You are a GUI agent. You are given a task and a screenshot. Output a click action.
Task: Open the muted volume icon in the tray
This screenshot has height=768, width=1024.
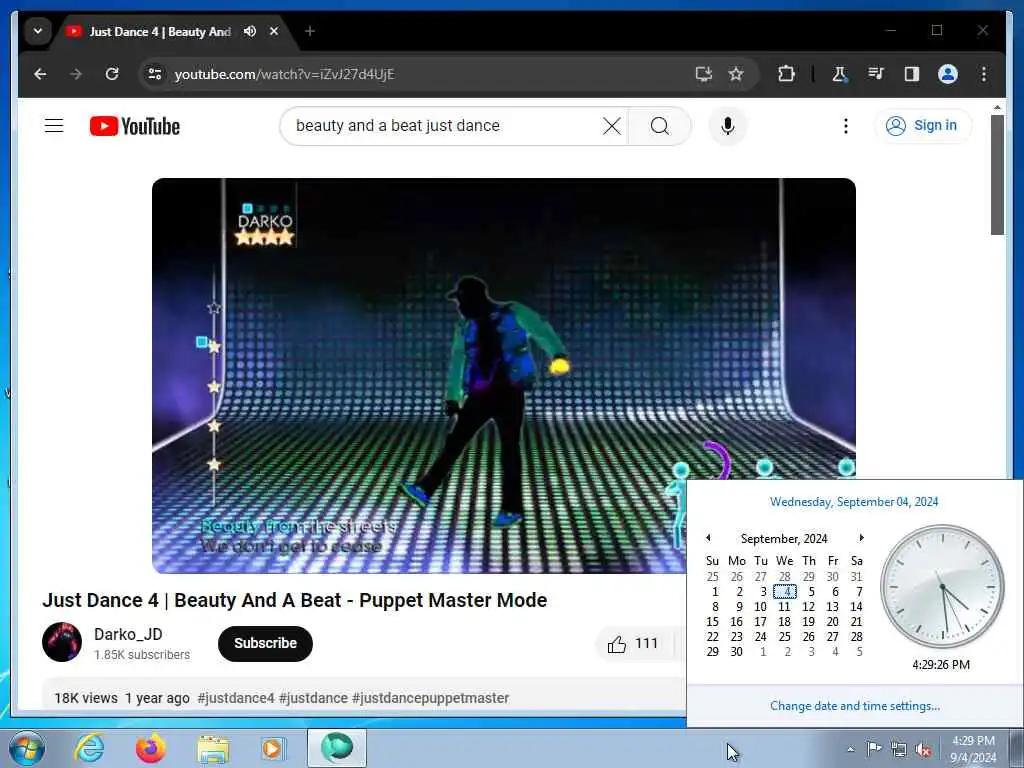pos(923,749)
